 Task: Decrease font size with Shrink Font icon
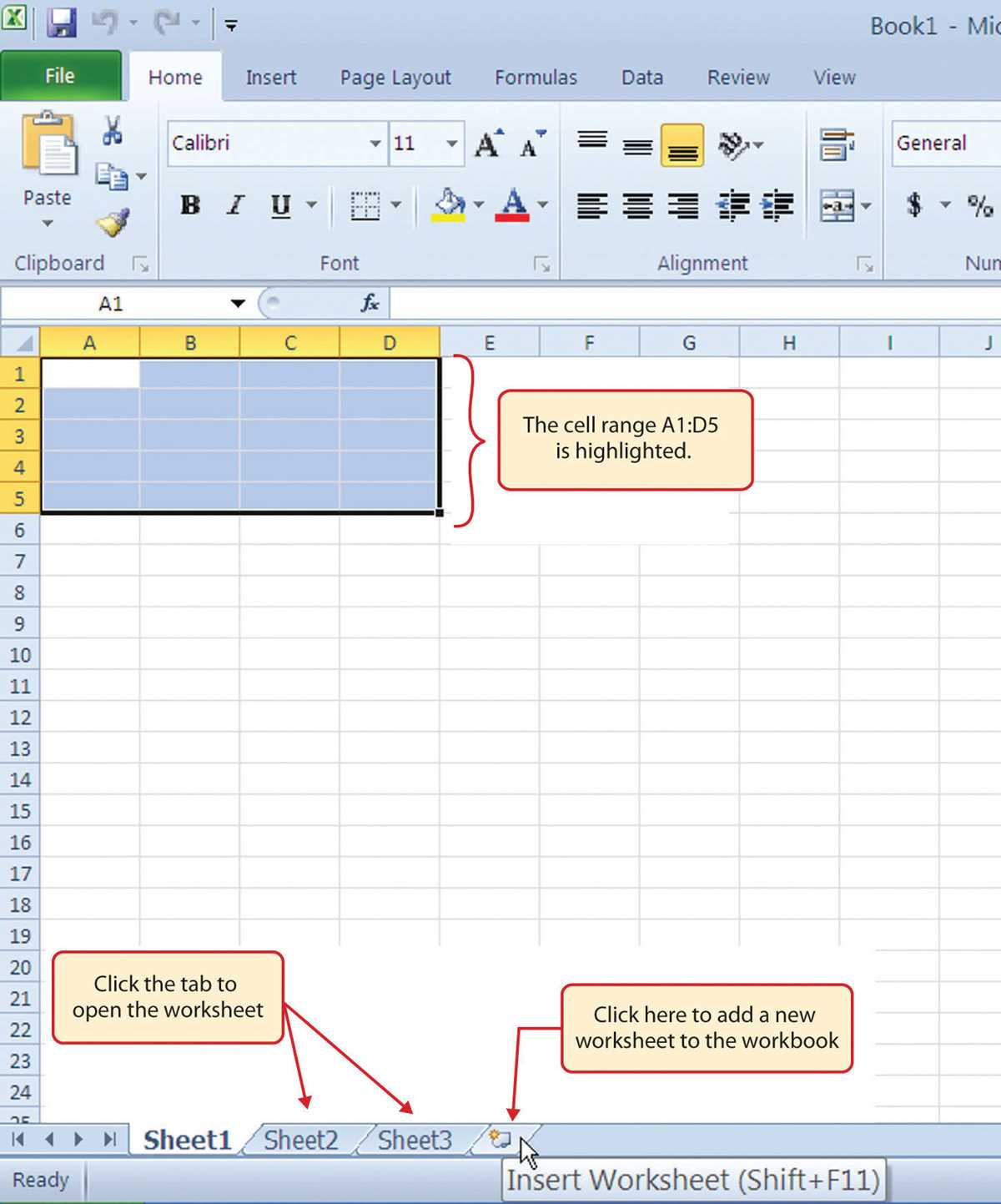[x=533, y=144]
